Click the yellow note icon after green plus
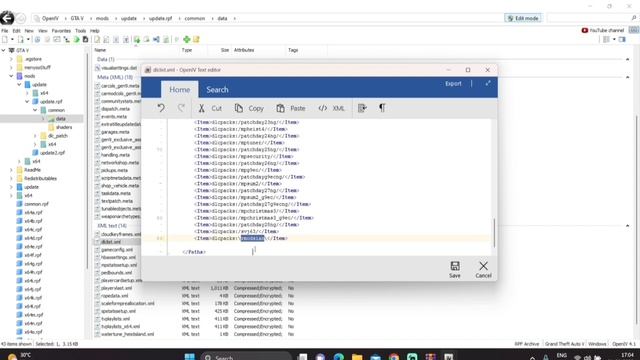640x360 pixels. pyautogui.click(x=196, y=39)
